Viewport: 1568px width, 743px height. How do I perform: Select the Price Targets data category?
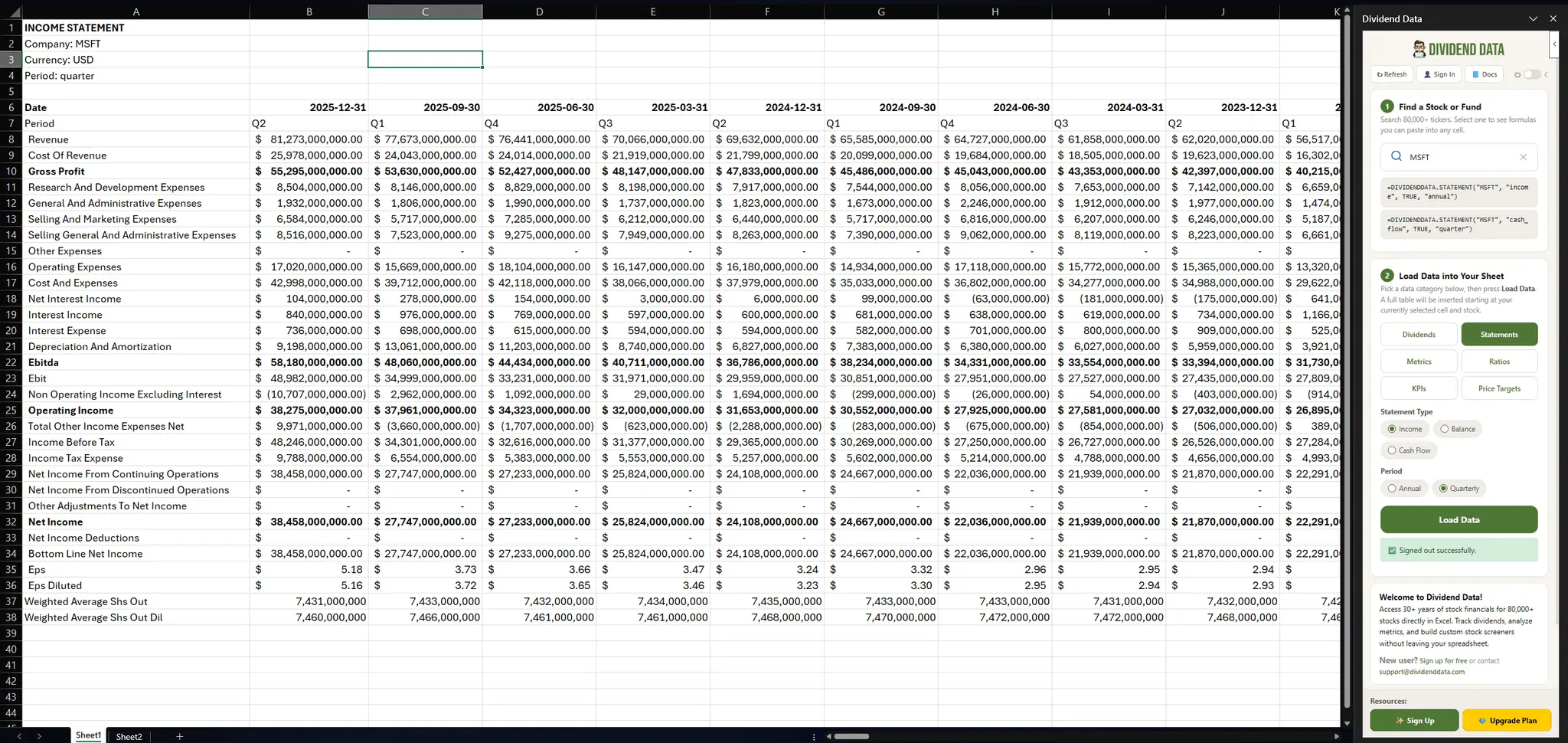click(1499, 388)
